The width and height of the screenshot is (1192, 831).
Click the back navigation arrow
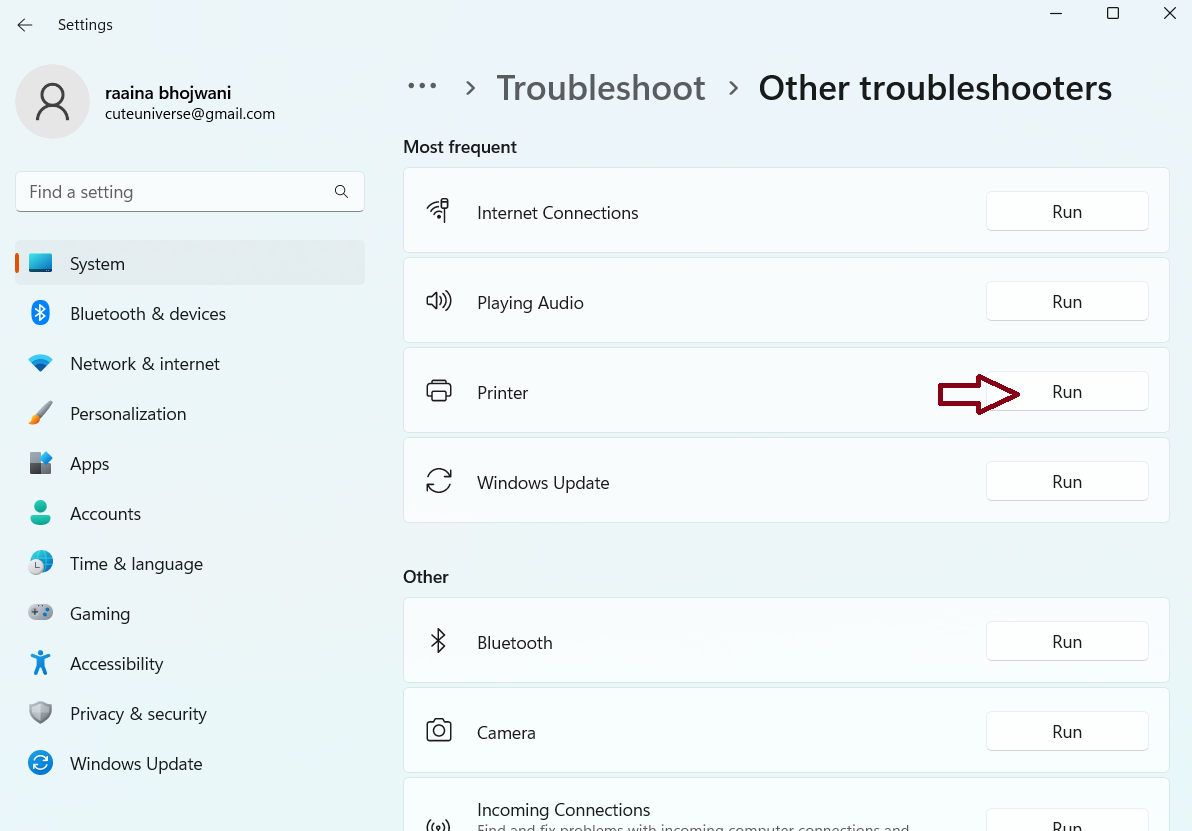coord(24,24)
